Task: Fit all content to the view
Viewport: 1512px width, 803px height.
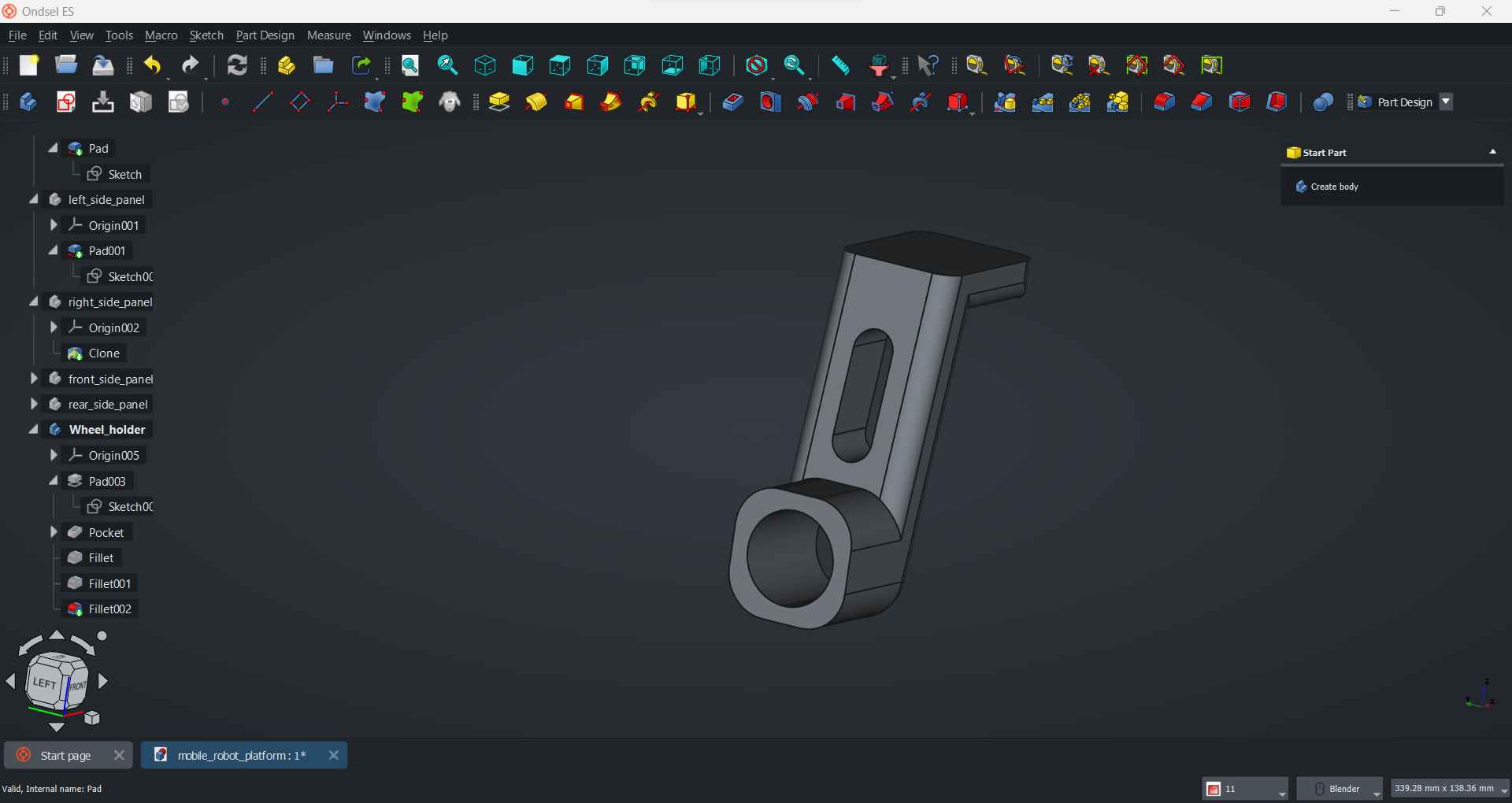Action: [x=410, y=65]
